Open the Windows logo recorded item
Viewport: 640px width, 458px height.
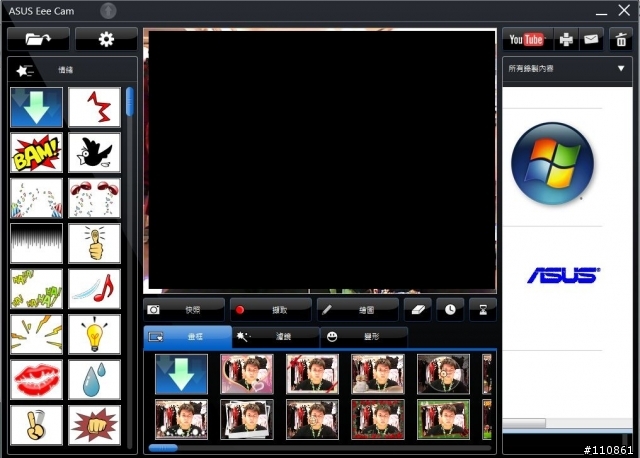(552, 163)
